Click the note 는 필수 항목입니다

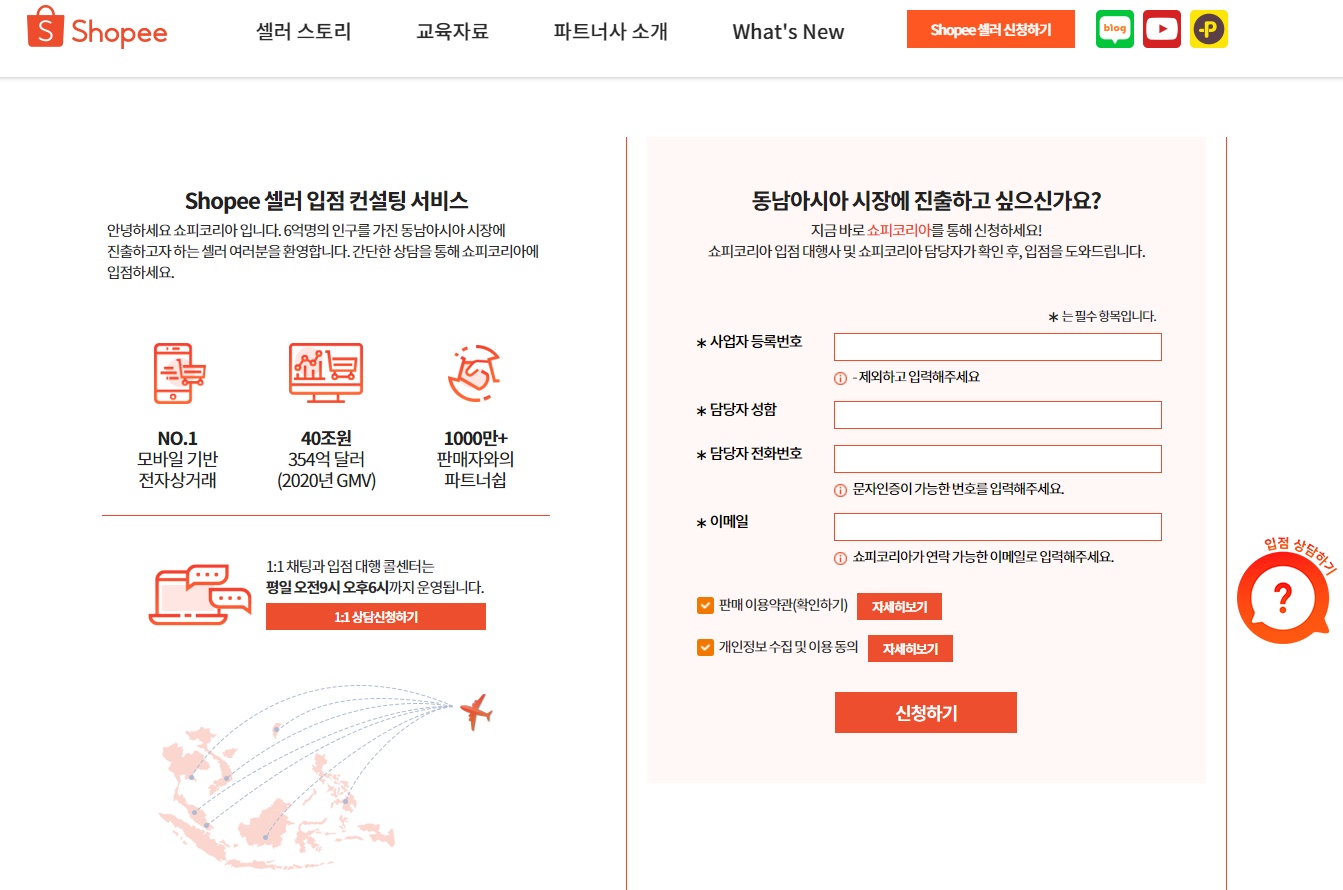(x=1102, y=316)
